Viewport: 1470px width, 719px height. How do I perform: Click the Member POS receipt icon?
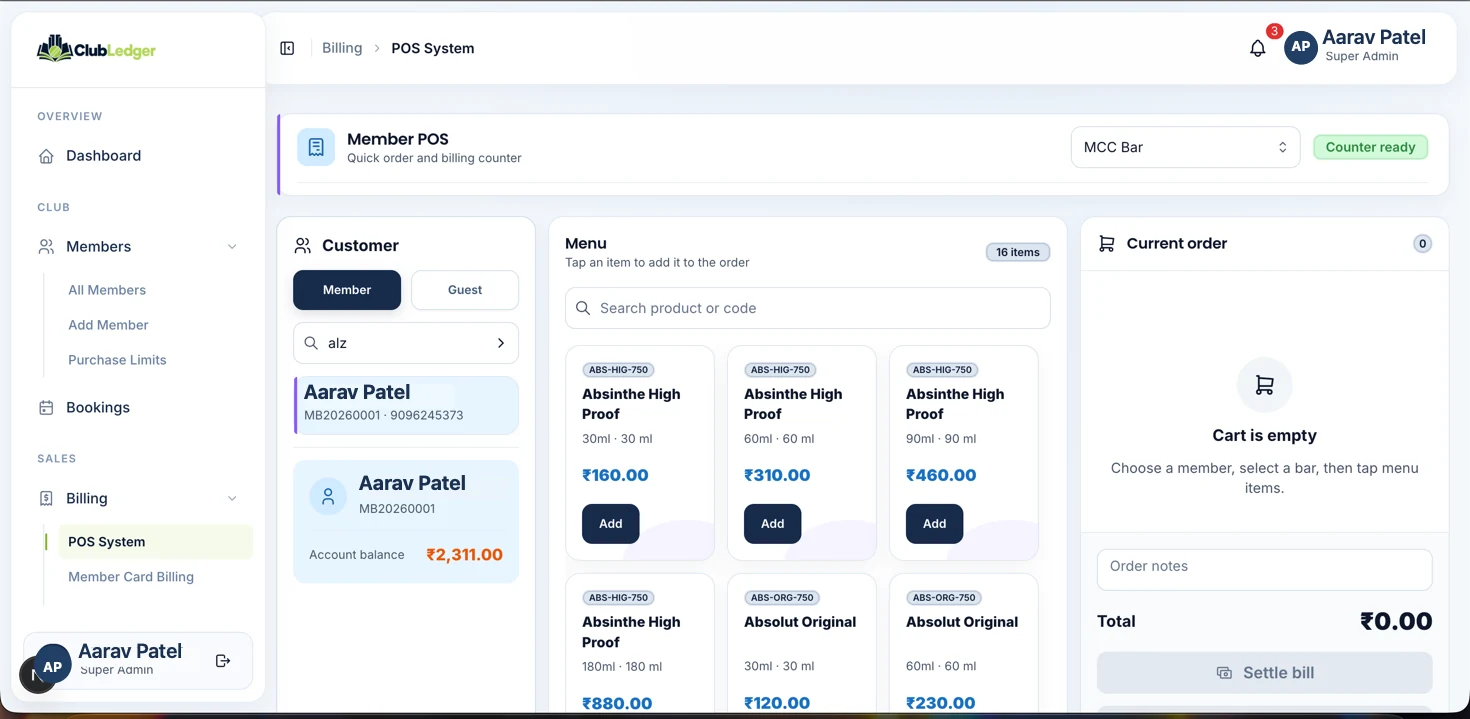[316, 147]
